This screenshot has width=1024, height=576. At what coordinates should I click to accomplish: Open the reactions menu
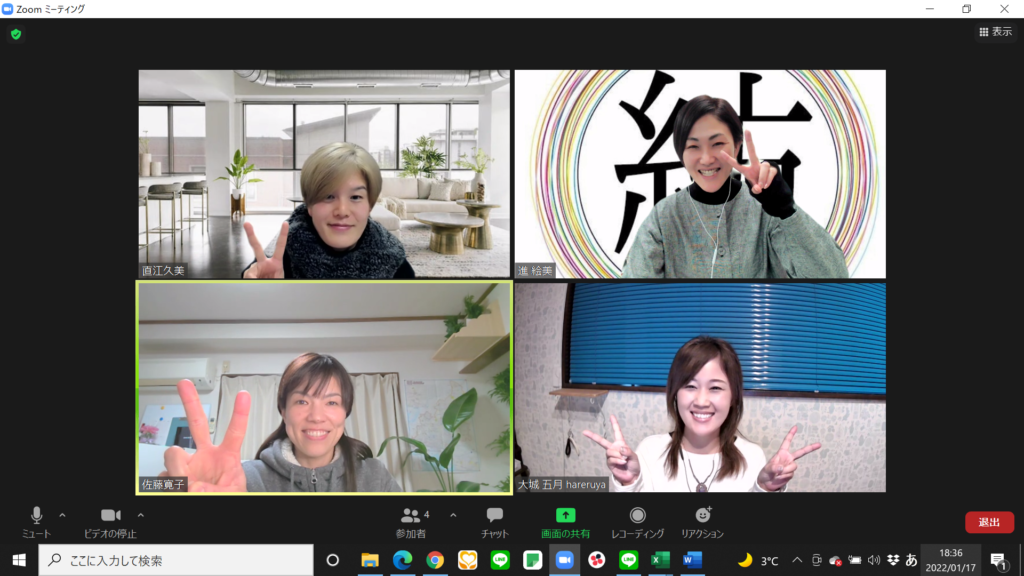(x=702, y=518)
